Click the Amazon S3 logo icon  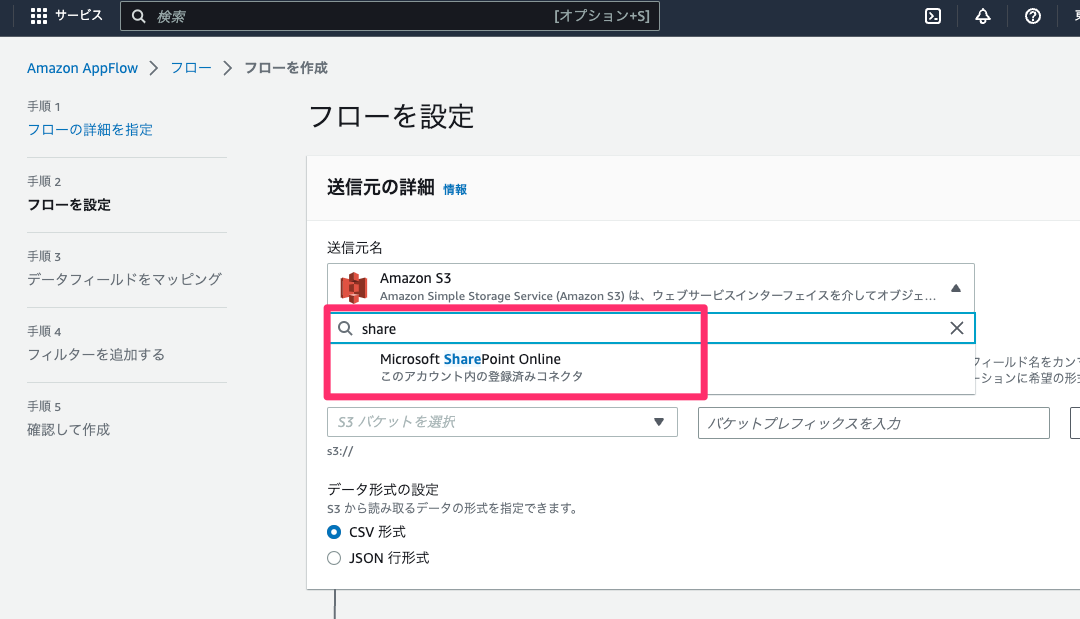pos(353,287)
